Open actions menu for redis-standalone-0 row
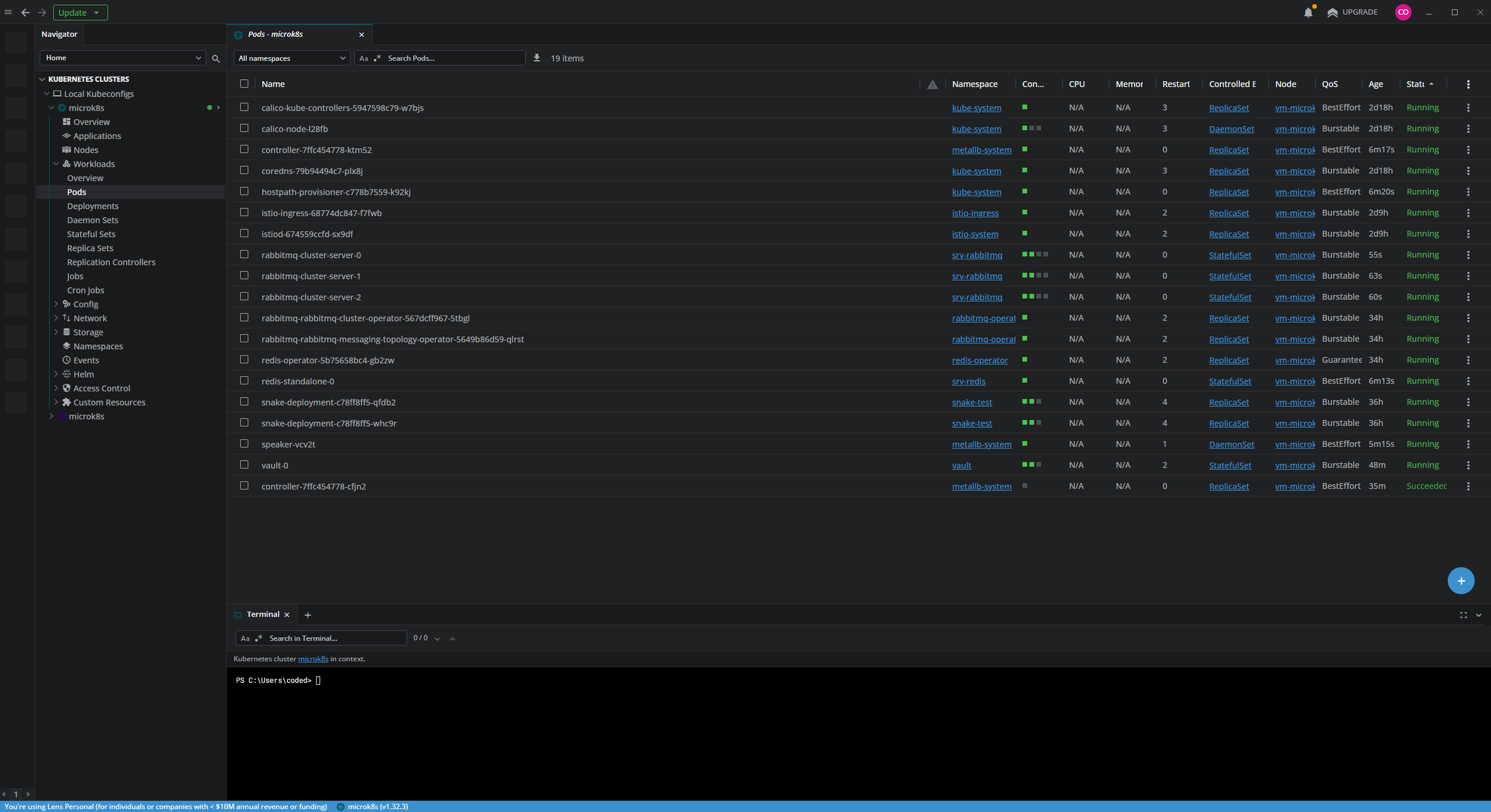Viewport: 1491px width, 812px height. click(x=1468, y=381)
